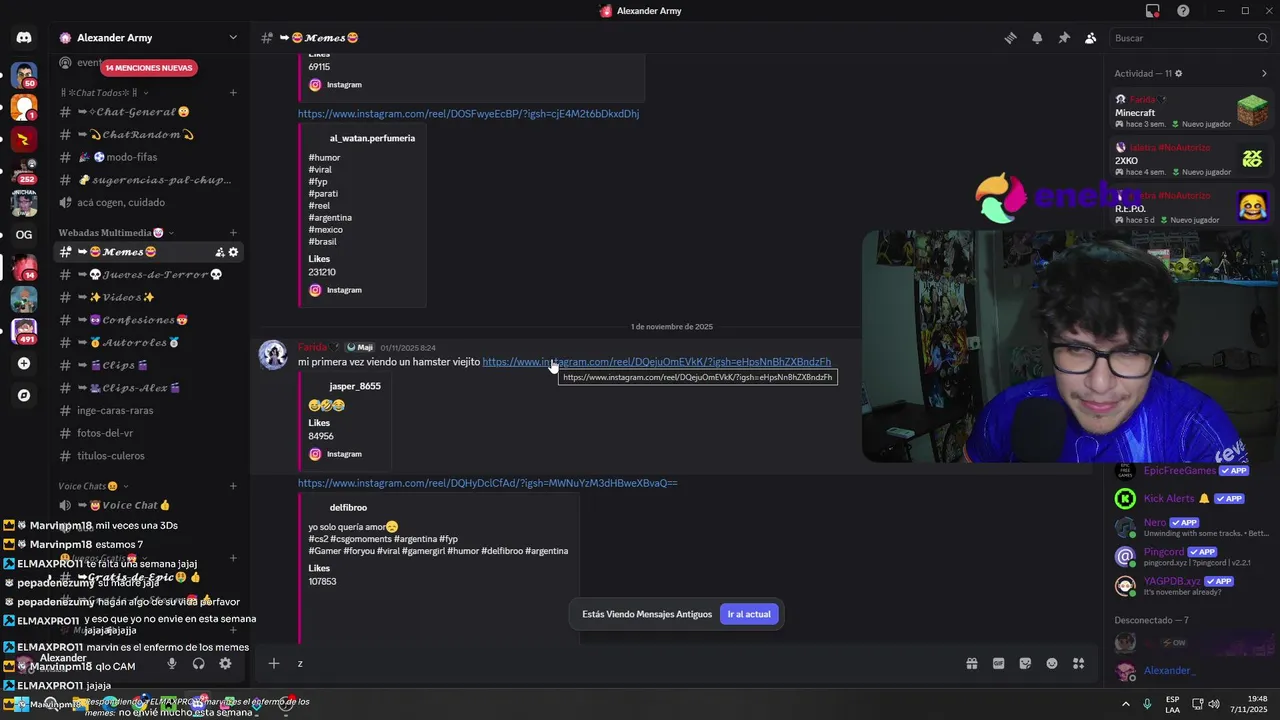Open the DQejuOmEVkK Instagram reel link
Screen dimensions: 1280x720
click(656, 362)
